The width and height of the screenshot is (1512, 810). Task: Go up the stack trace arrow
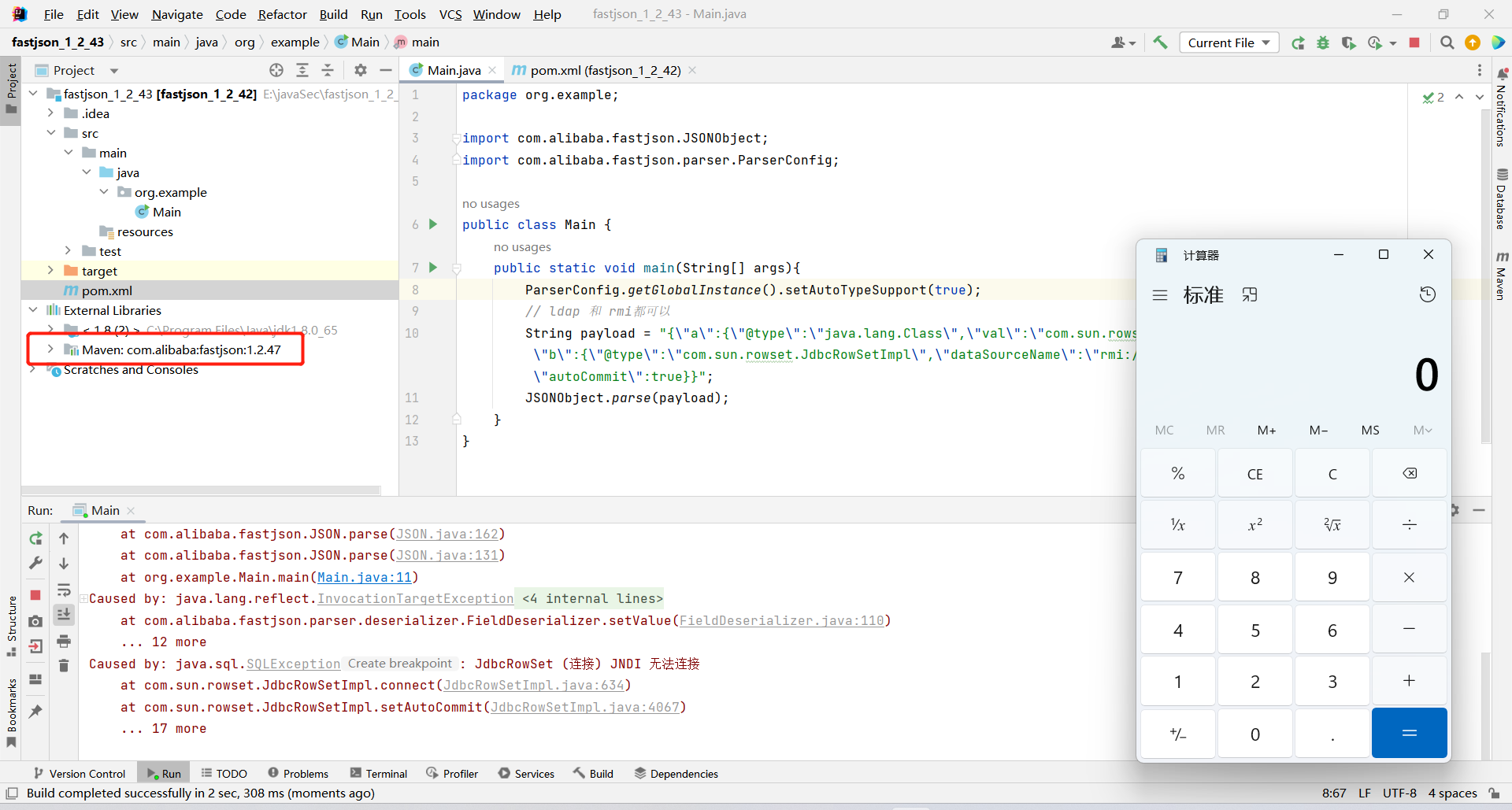pos(64,538)
